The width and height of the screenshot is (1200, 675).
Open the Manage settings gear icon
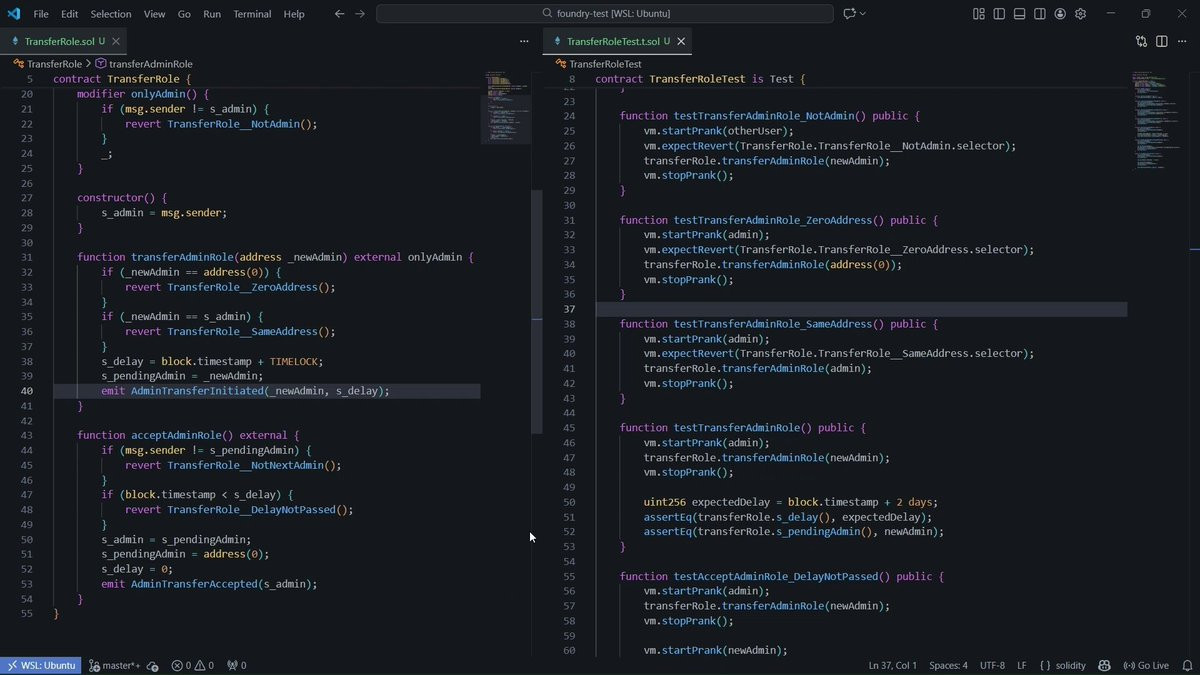coord(1080,14)
